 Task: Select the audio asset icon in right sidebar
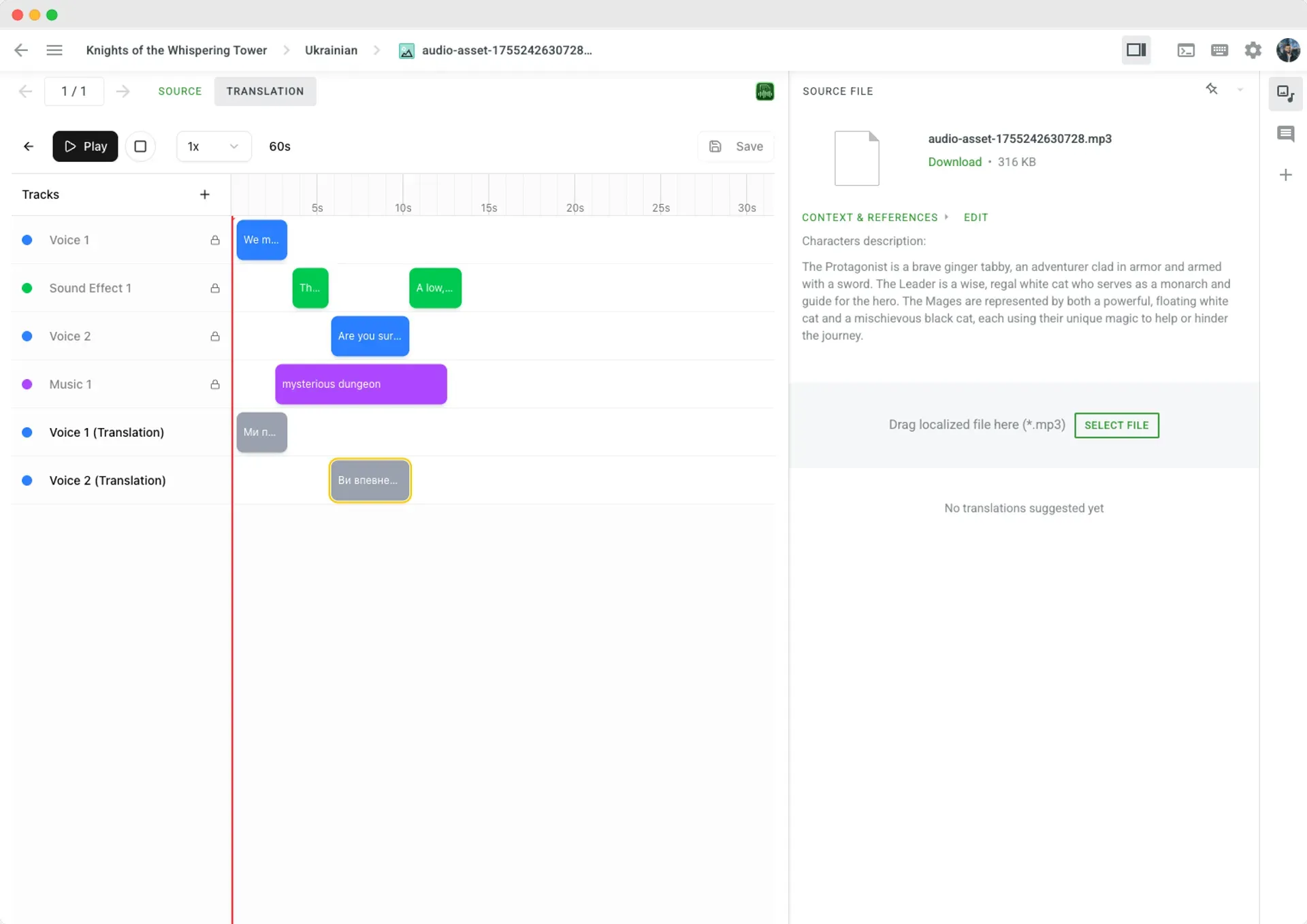(x=1286, y=93)
